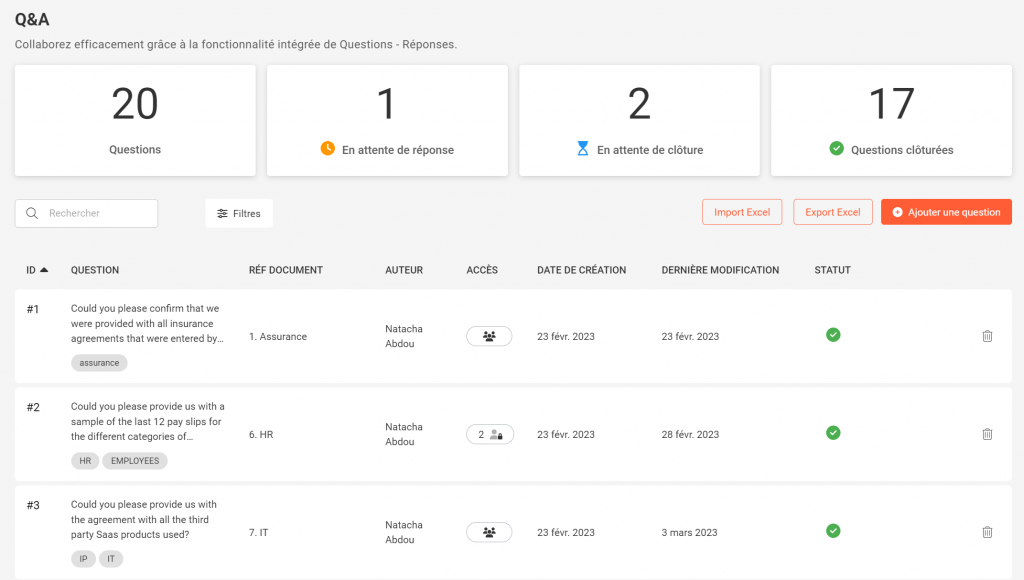Viewport: 1024px width, 580px height.
Task: Select the 'Questions clôturées' summary card
Action: point(891,121)
